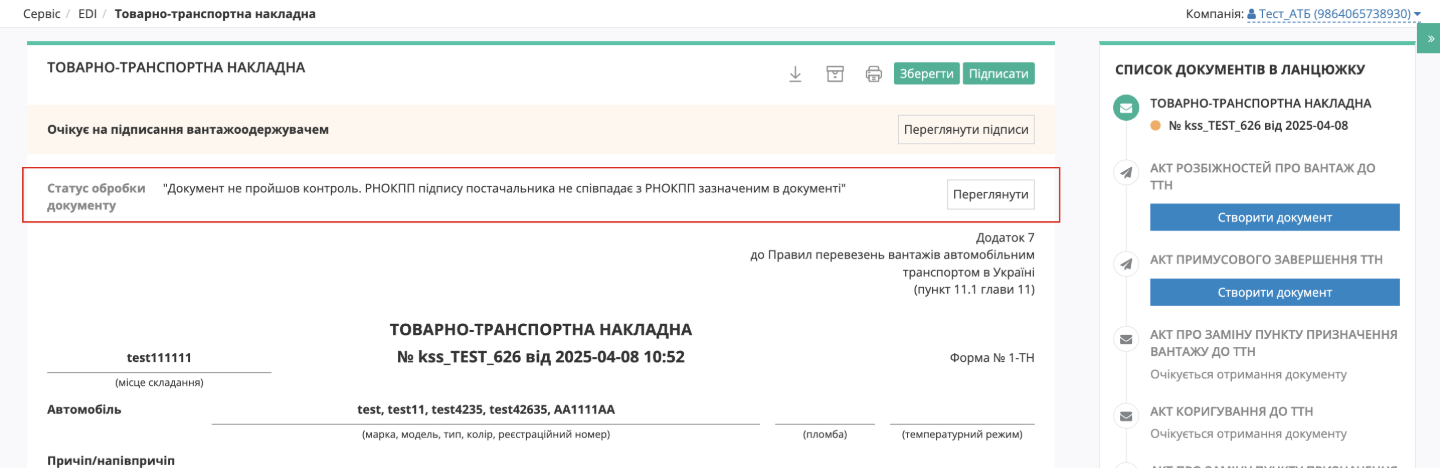Click Переглянути підписи button
1440x468 pixels.
966,130
